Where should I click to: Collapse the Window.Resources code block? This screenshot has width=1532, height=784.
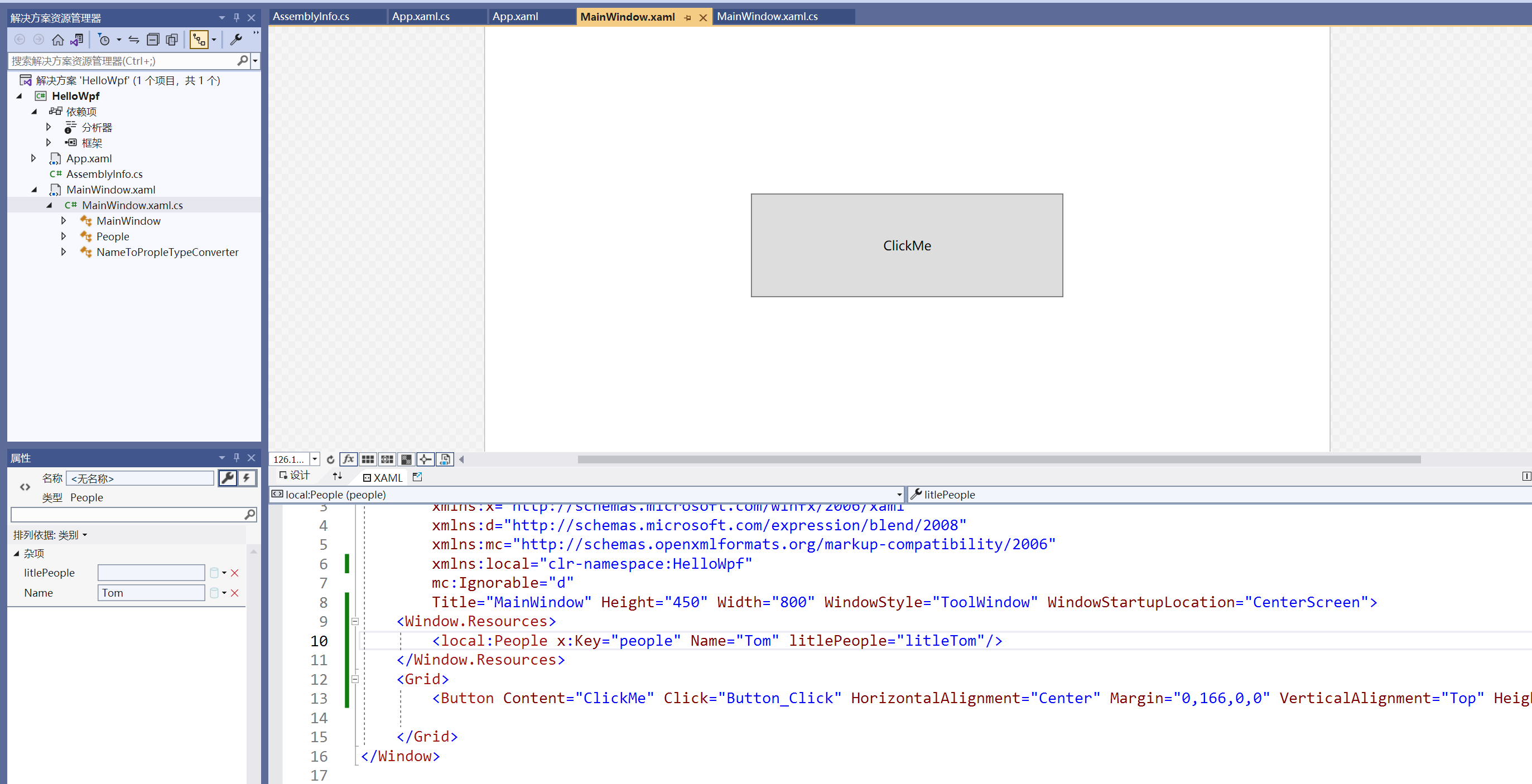355,622
